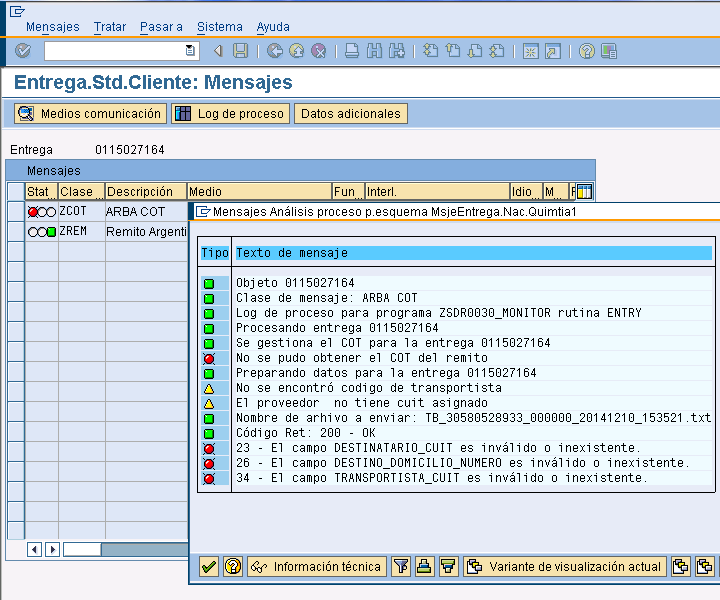Click the Next page icon
The height and width of the screenshot is (600, 720).
coord(475,50)
